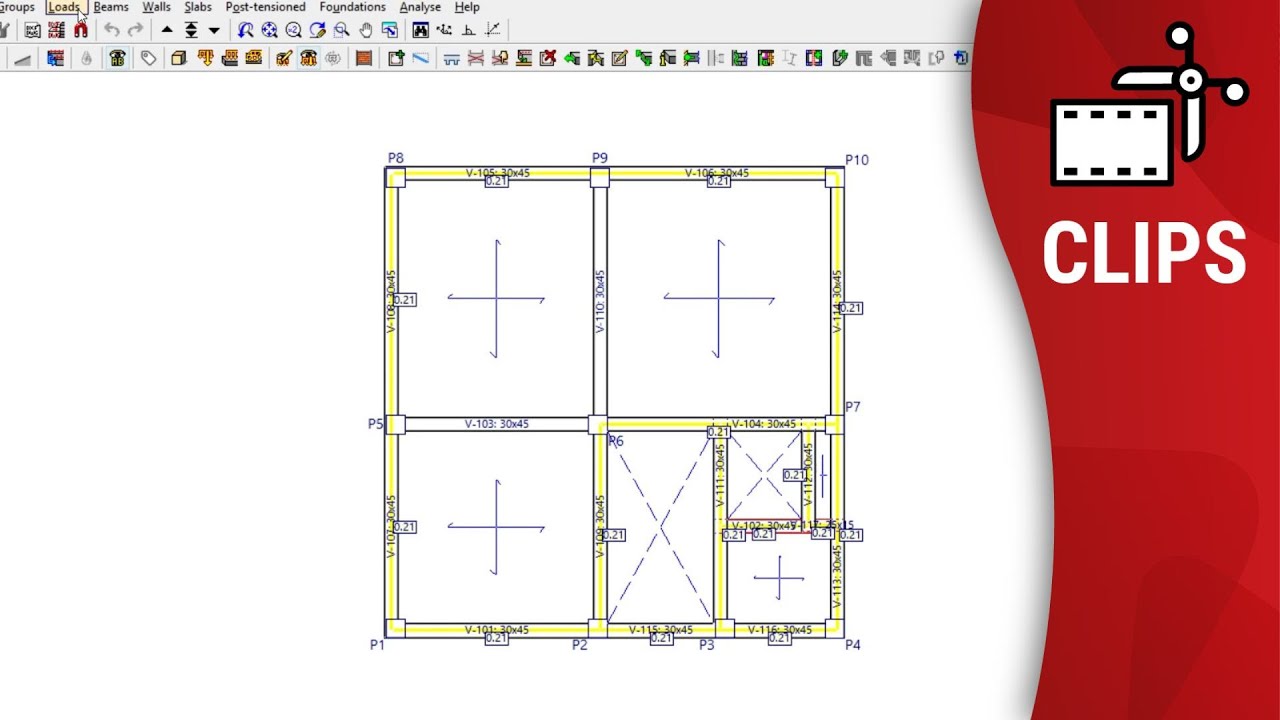This screenshot has width=1280, height=720.
Task: Go up one floor with up arrow
Action: [x=167, y=30]
